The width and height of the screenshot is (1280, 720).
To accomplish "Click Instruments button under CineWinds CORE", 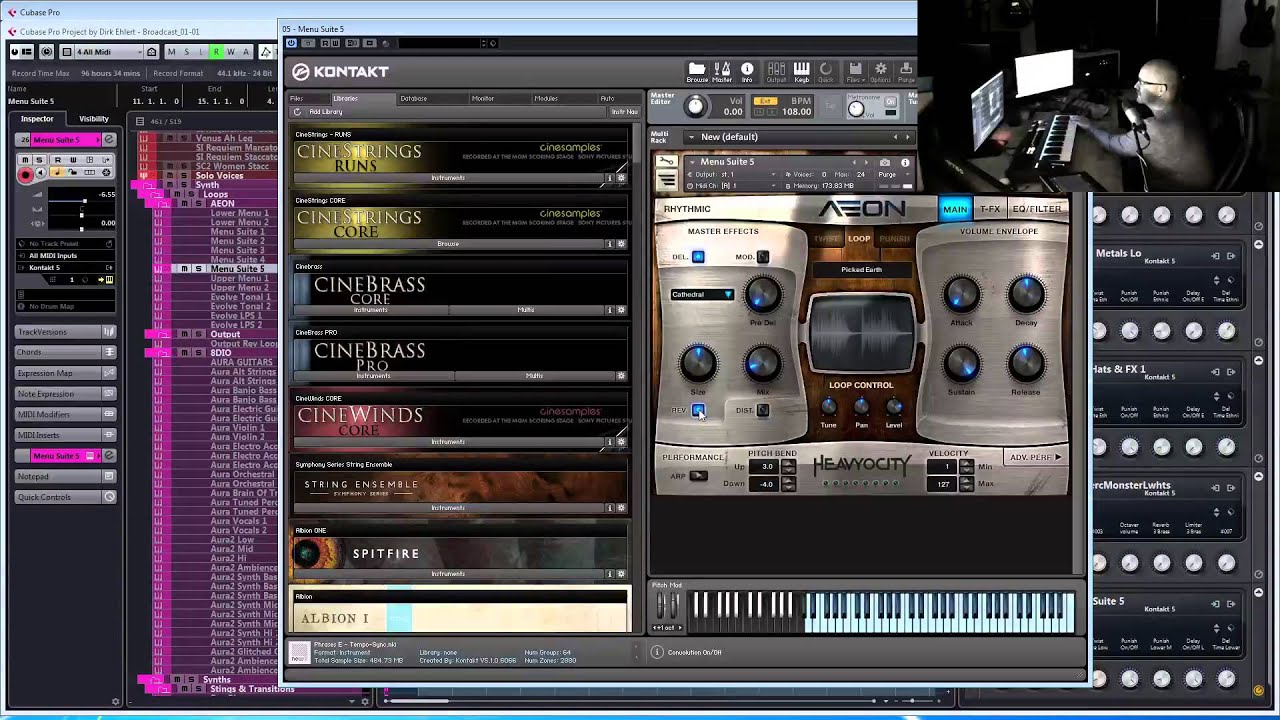I will tap(448, 442).
